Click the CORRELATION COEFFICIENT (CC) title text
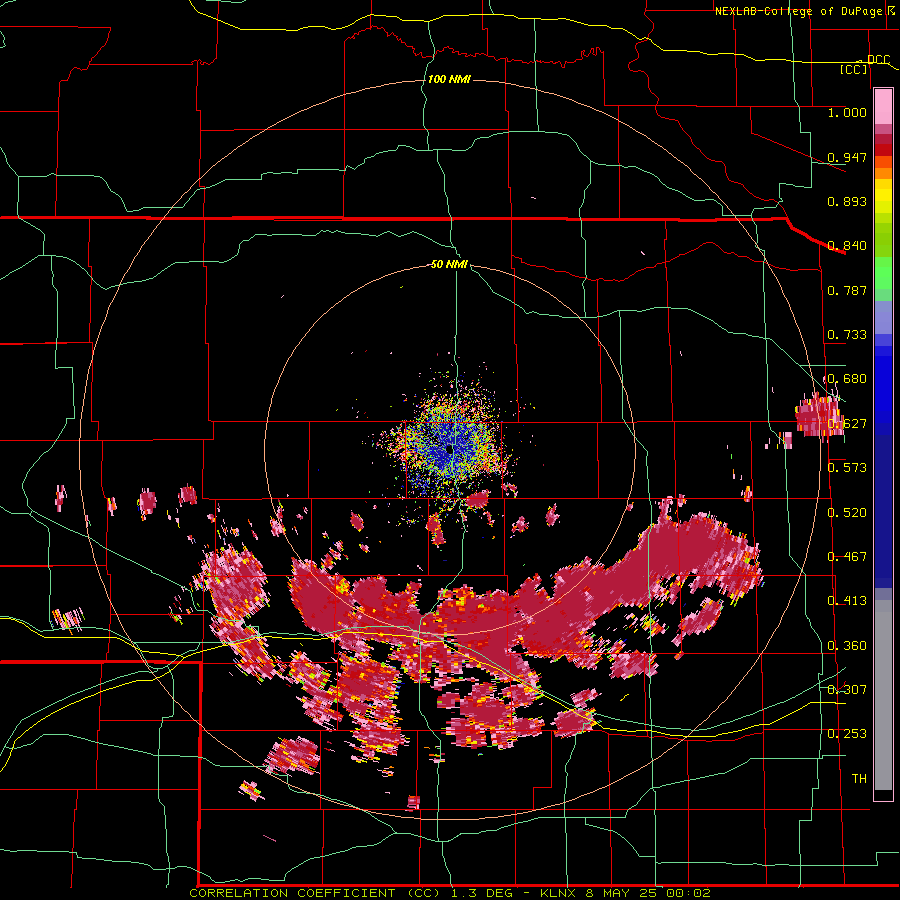This screenshot has width=900, height=900. [x=315, y=893]
